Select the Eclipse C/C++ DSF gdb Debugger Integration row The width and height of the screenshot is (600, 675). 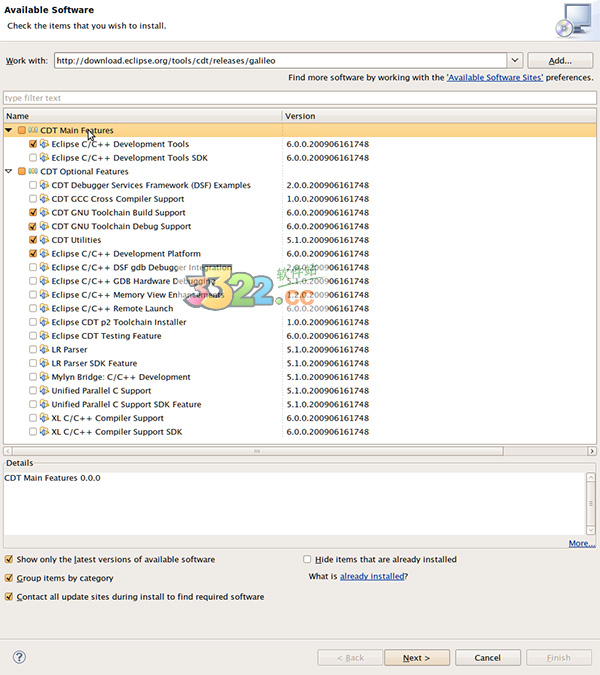pyautogui.click(x=300, y=267)
